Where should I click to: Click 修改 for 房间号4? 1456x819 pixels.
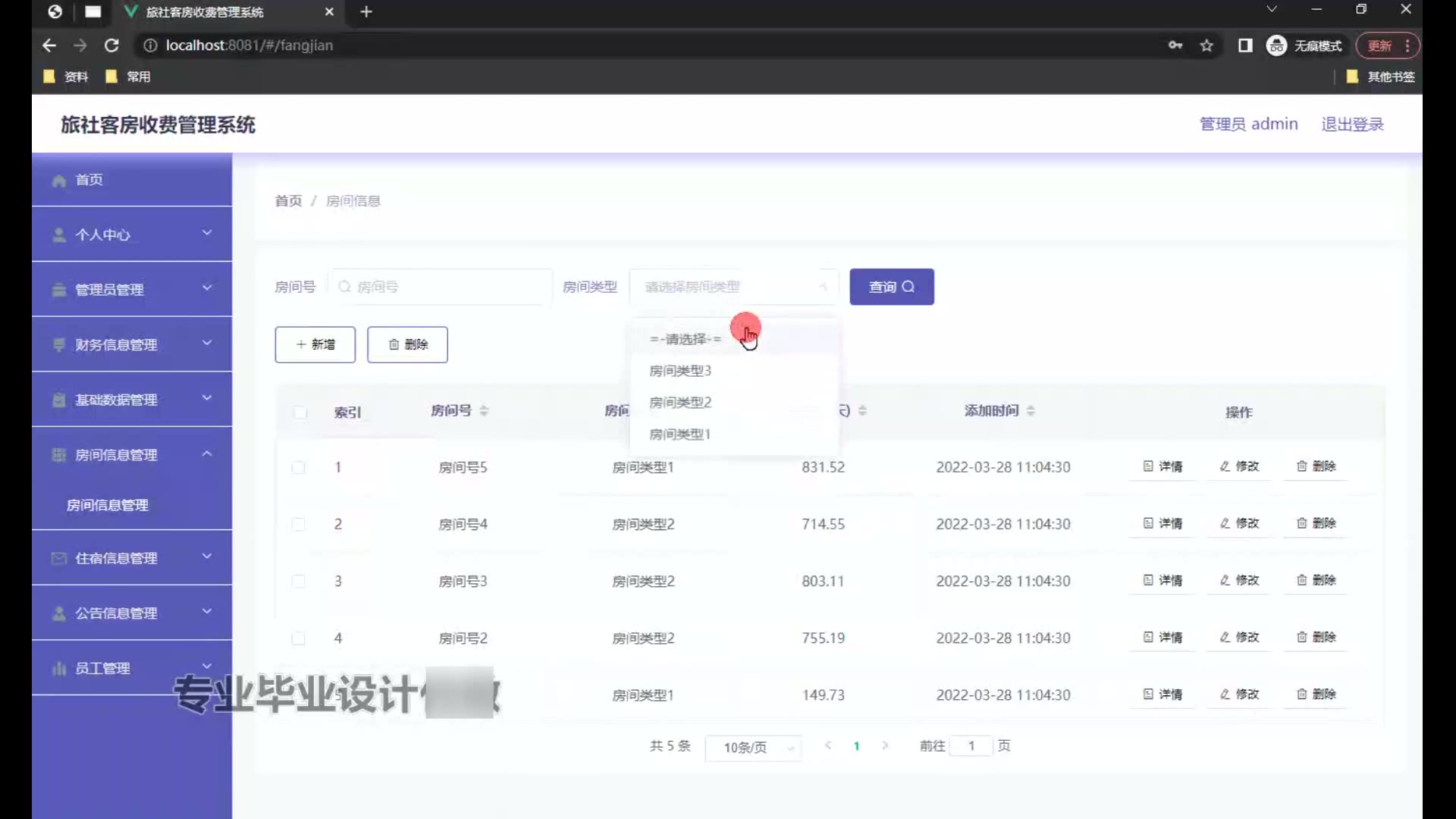[x=1239, y=523]
